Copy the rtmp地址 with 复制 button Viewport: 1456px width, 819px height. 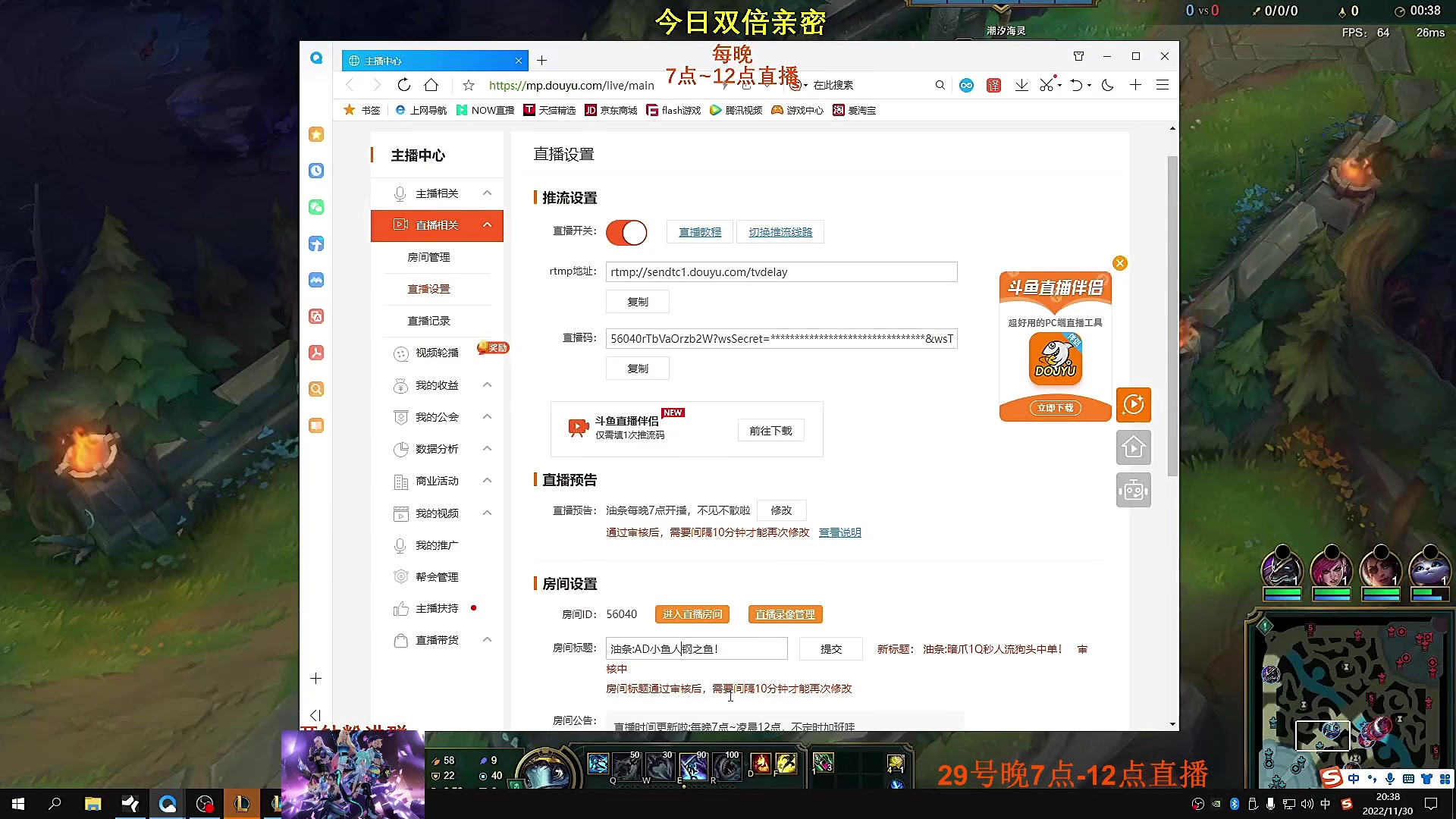(638, 302)
